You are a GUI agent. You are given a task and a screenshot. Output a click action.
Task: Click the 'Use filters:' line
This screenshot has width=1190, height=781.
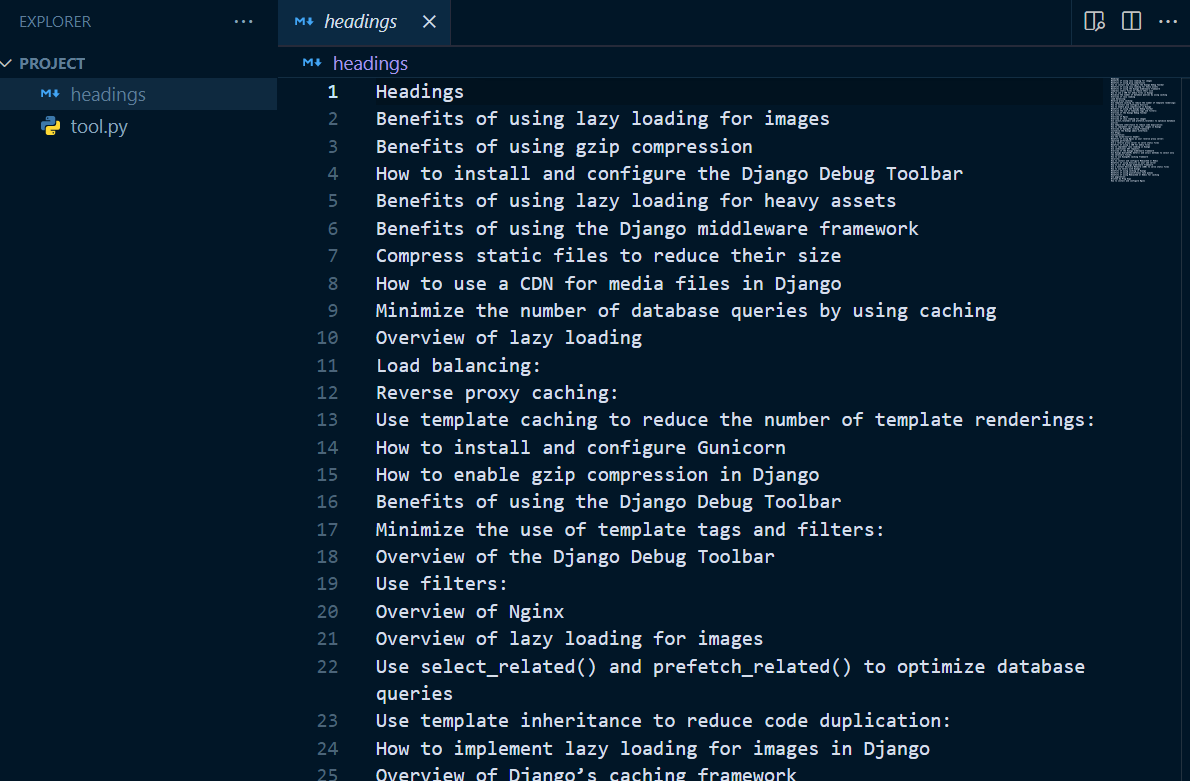click(x=442, y=584)
